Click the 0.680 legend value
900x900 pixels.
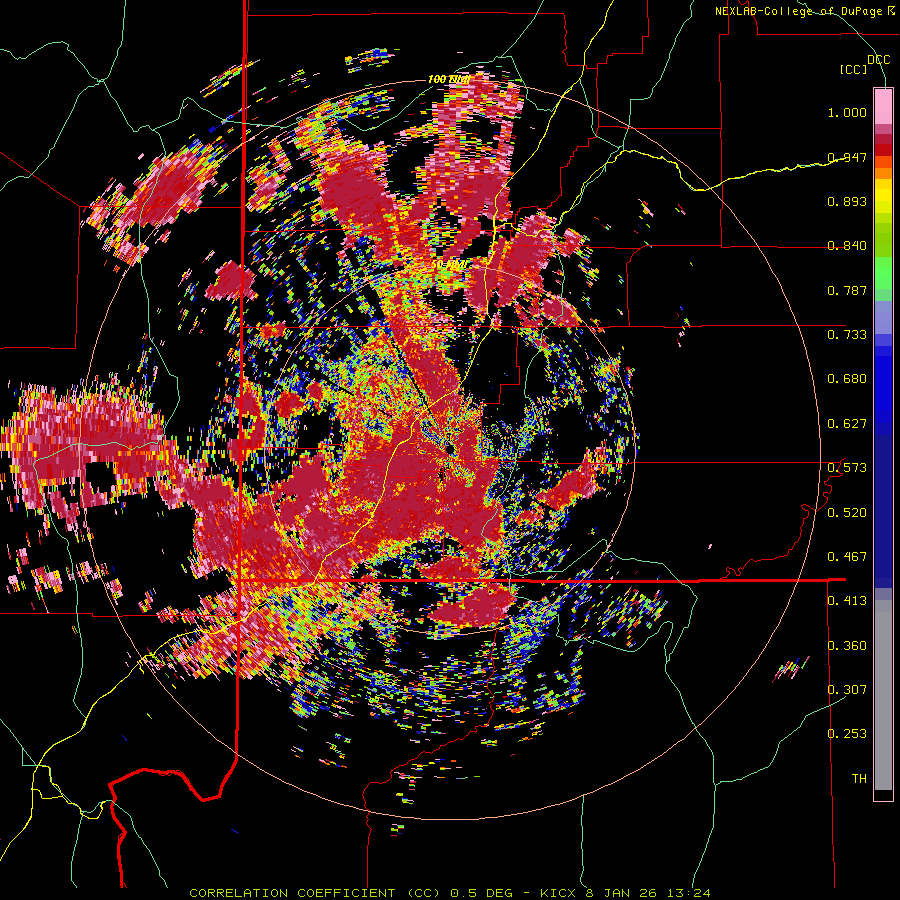(x=847, y=379)
